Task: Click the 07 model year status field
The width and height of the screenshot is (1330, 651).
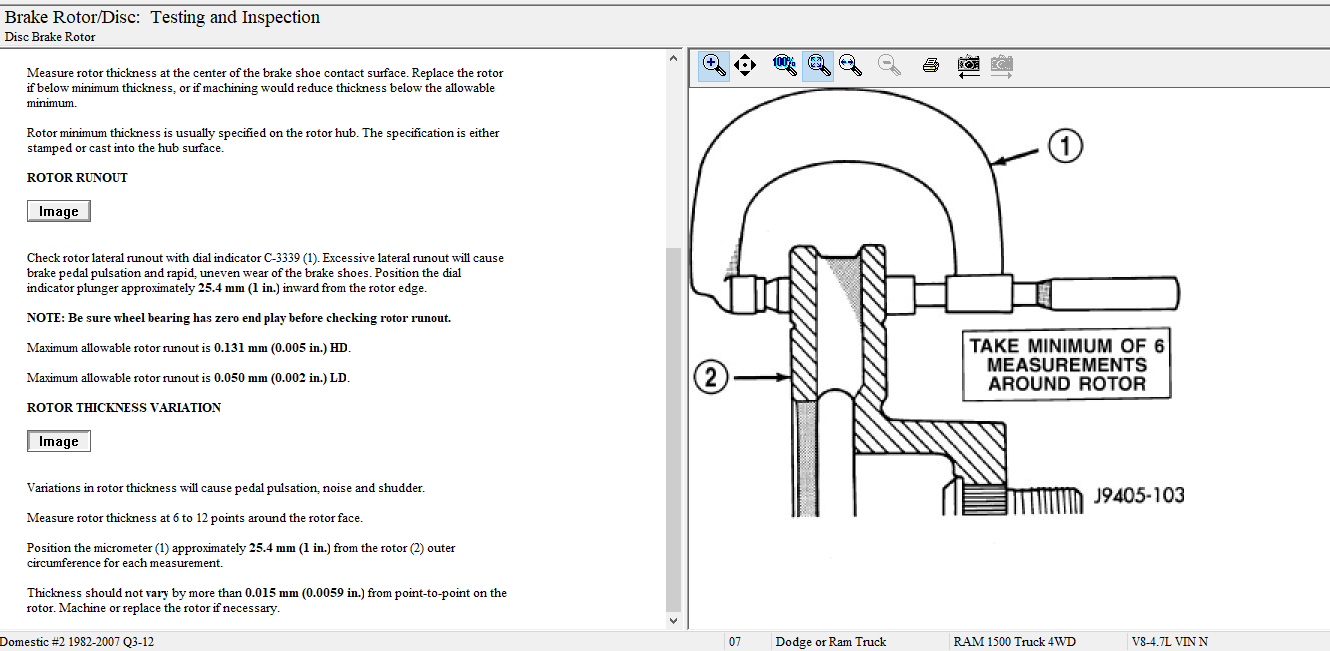Action: (x=735, y=641)
